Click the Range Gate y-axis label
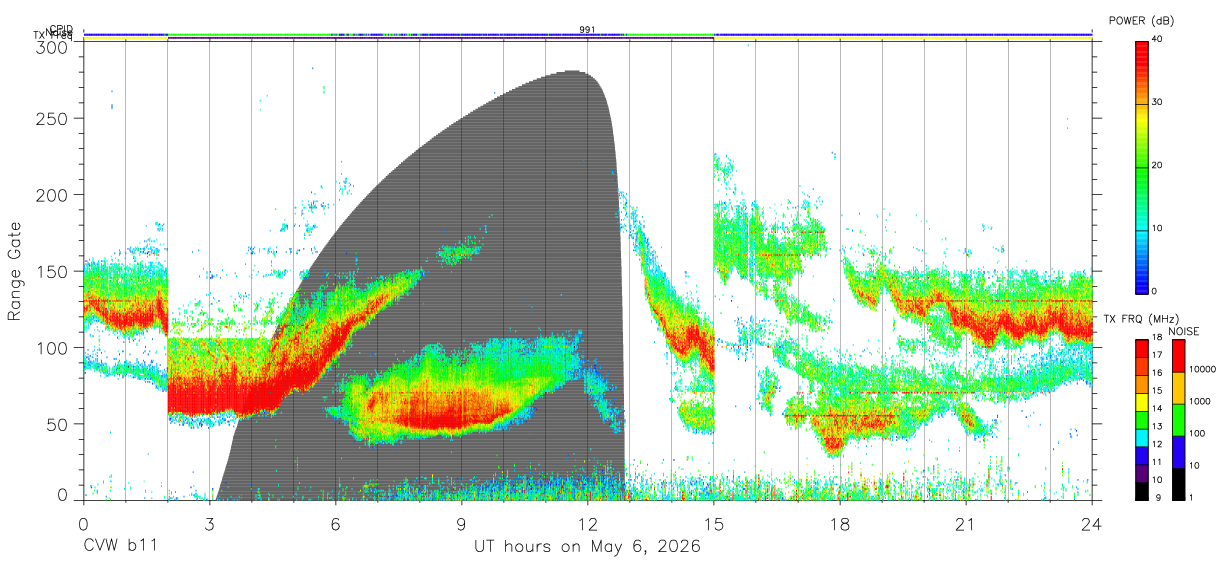 (x=15, y=271)
